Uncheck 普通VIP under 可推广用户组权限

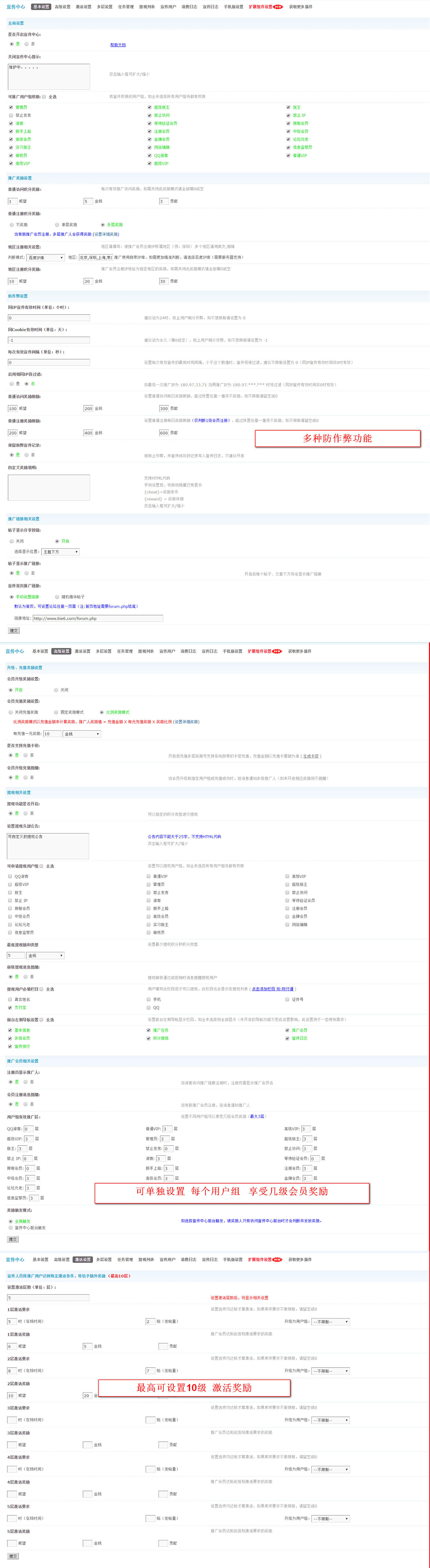[289, 155]
